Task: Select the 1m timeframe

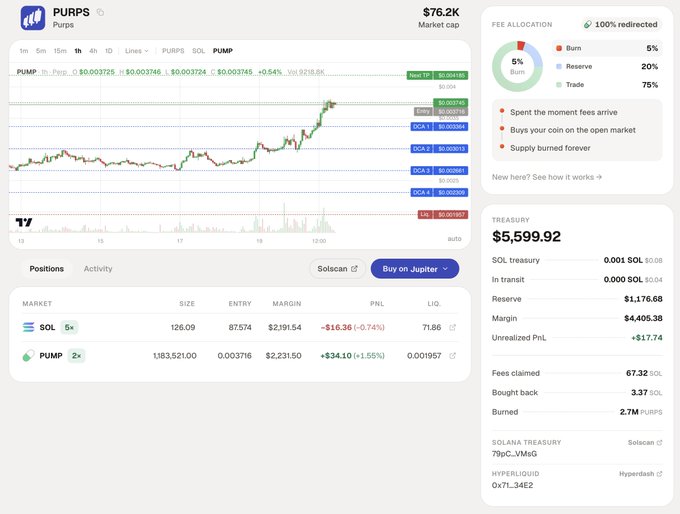Action: (x=24, y=51)
